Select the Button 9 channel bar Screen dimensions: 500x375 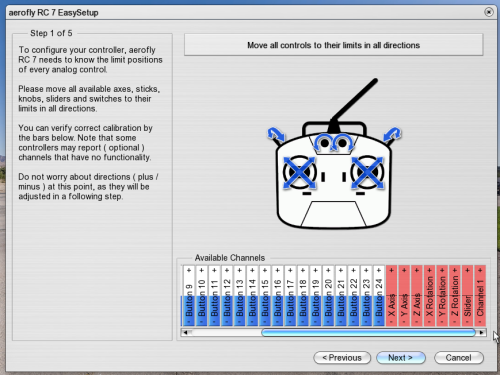[189, 296]
